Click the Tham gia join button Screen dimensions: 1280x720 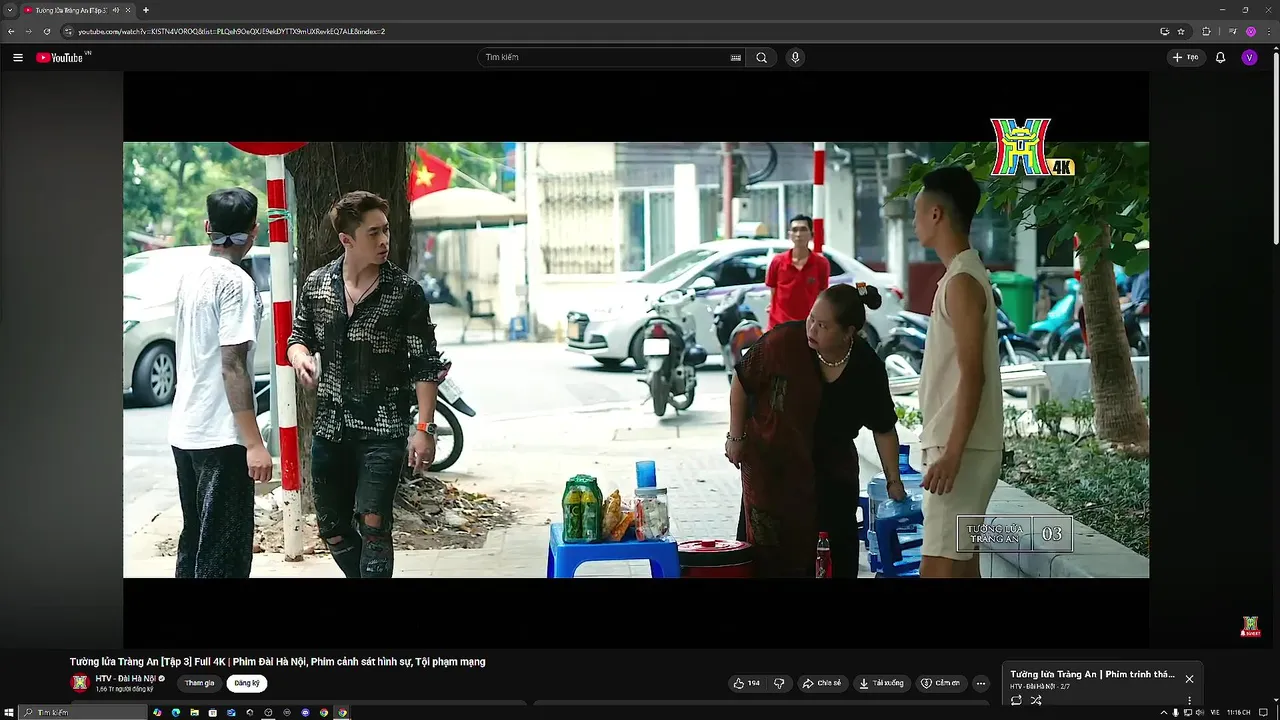point(199,683)
